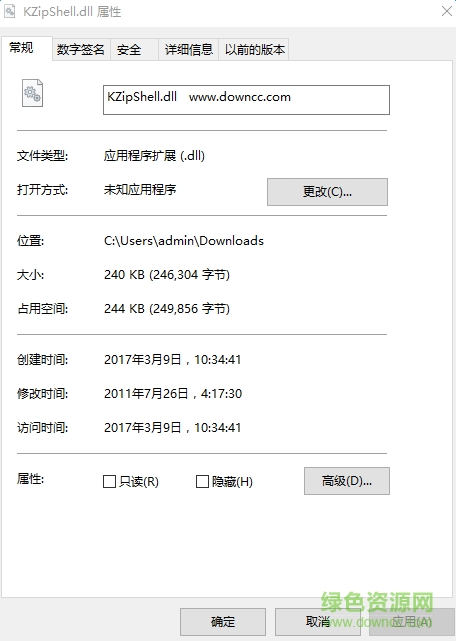Click the size value 240 KB (246,304 字节)
This screenshot has width=456, height=641.
pyautogui.click(x=167, y=275)
